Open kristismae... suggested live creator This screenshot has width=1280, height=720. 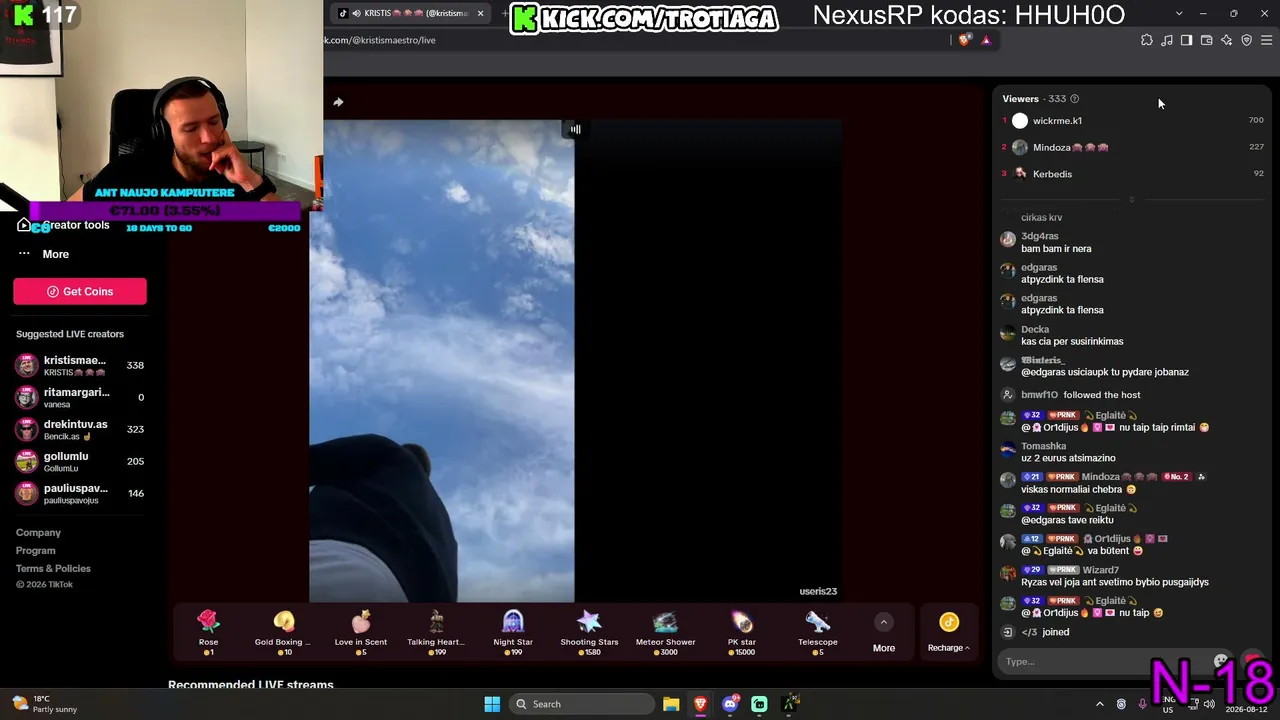[x=80, y=365]
